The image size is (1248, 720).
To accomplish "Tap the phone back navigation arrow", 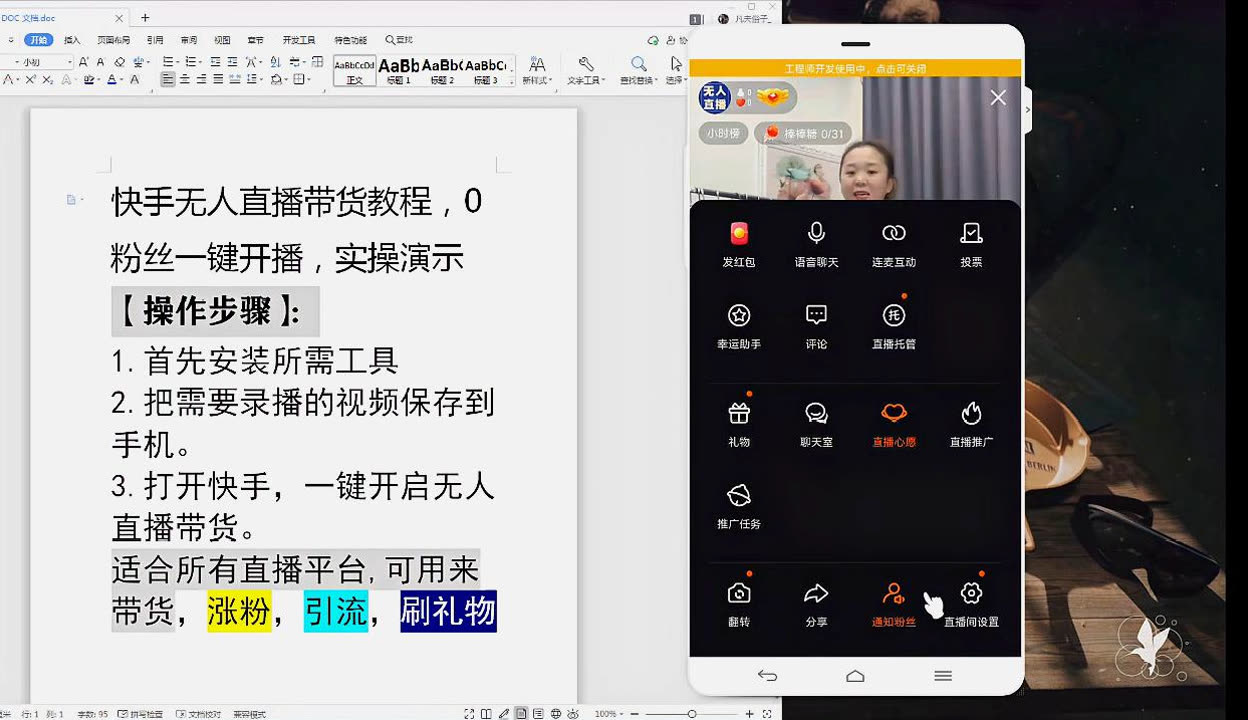I will tap(767, 676).
